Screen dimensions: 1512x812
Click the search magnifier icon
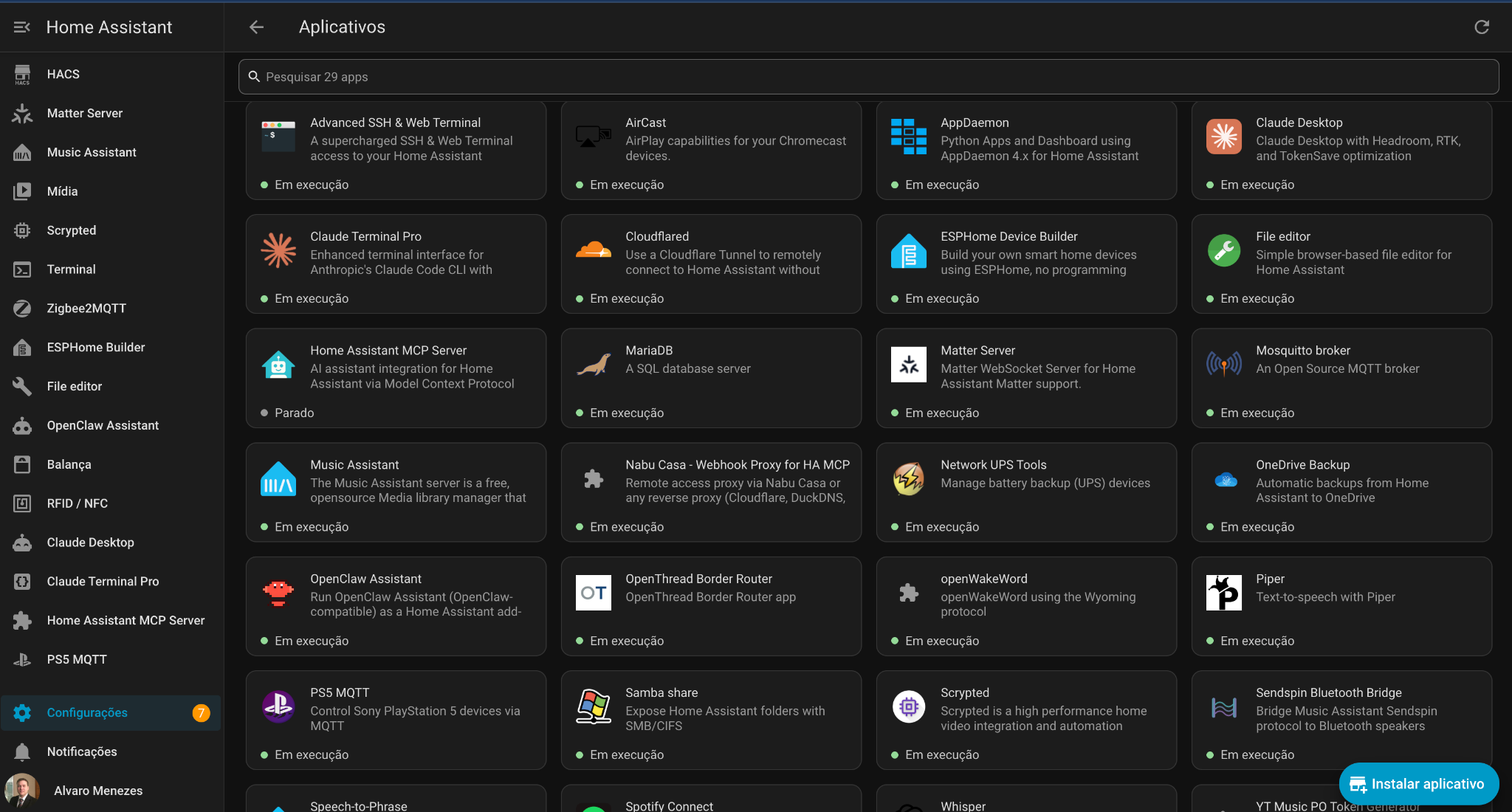click(254, 77)
